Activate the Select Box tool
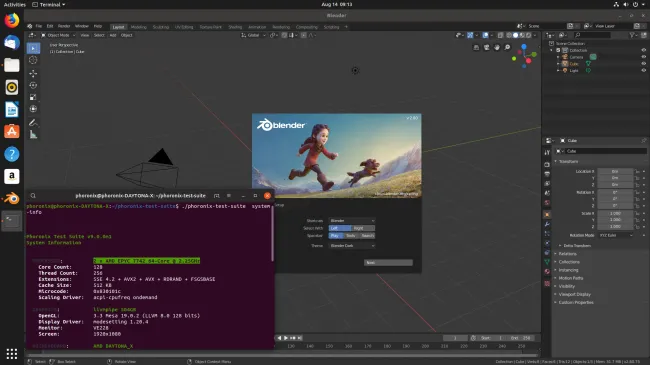The height and width of the screenshot is (365, 650). pos(33,48)
